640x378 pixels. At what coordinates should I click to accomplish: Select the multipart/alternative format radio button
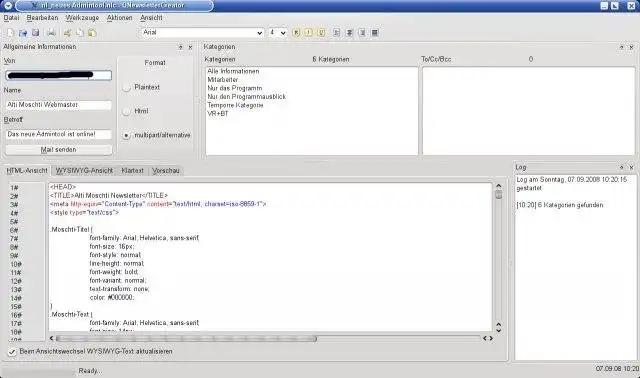pyautogui.click(x=127, y=135)
